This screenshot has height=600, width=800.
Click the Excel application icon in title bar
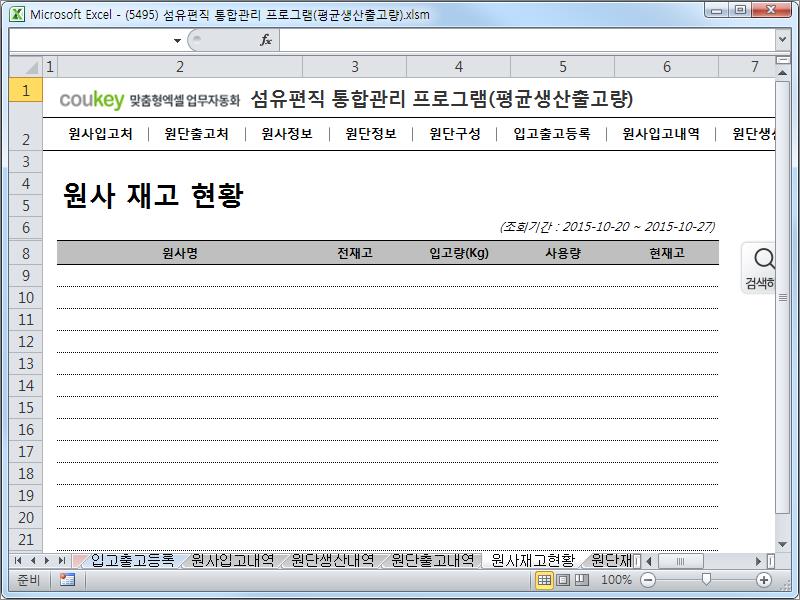click(x=17, y=14)
